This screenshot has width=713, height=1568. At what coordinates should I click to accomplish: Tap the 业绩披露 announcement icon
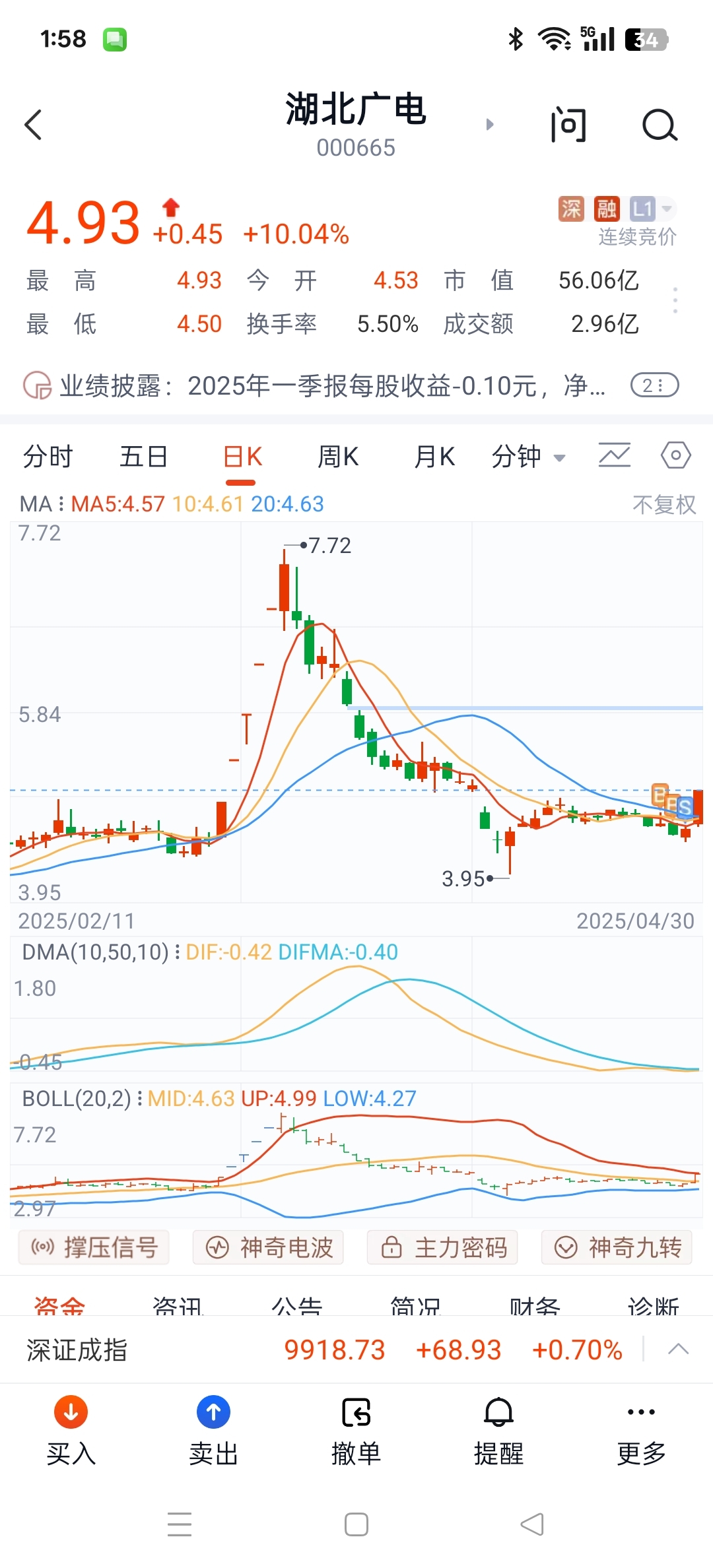coord(37,385)
